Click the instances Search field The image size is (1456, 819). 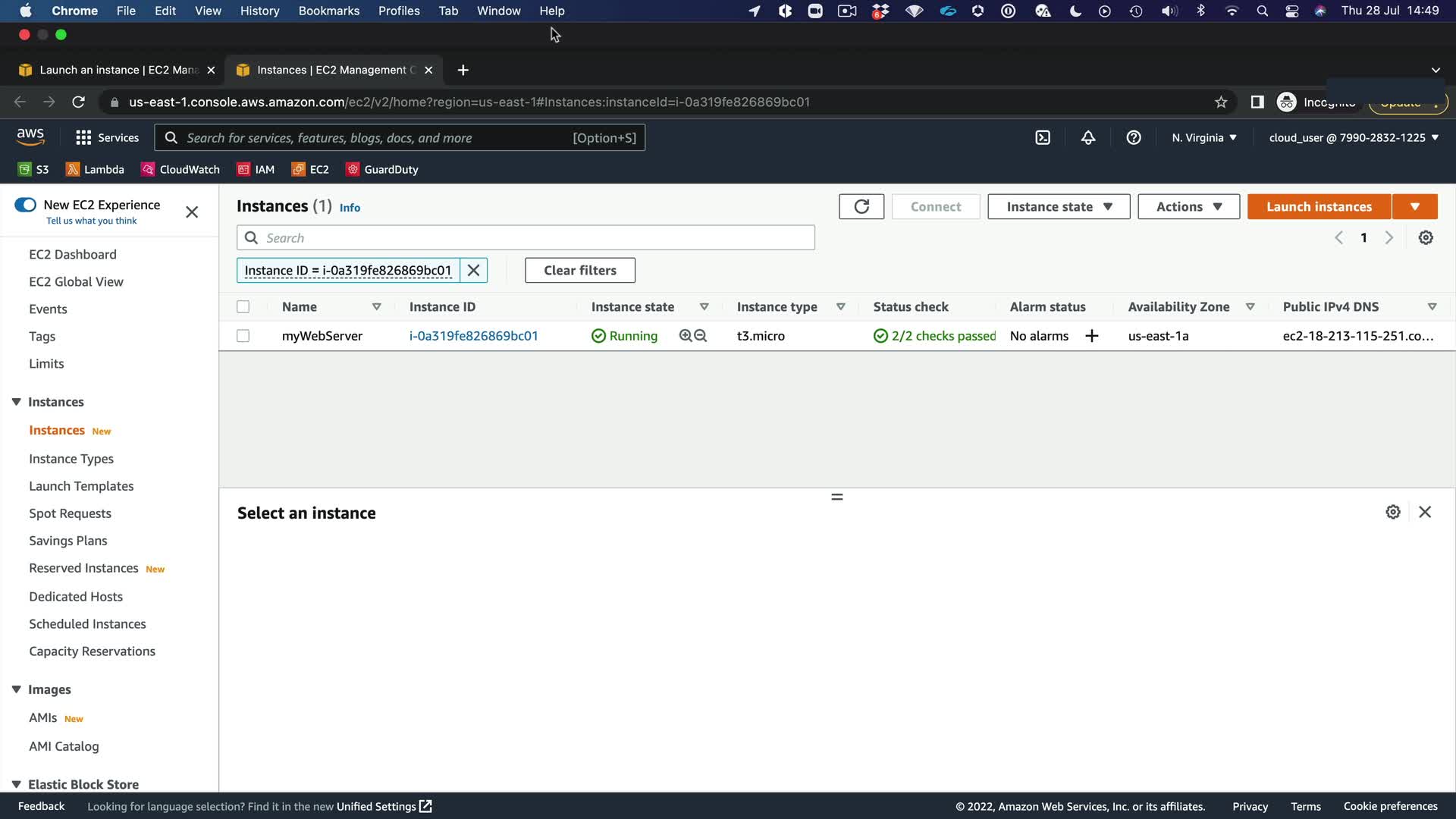pyautogui.click(x=526, y=237)
